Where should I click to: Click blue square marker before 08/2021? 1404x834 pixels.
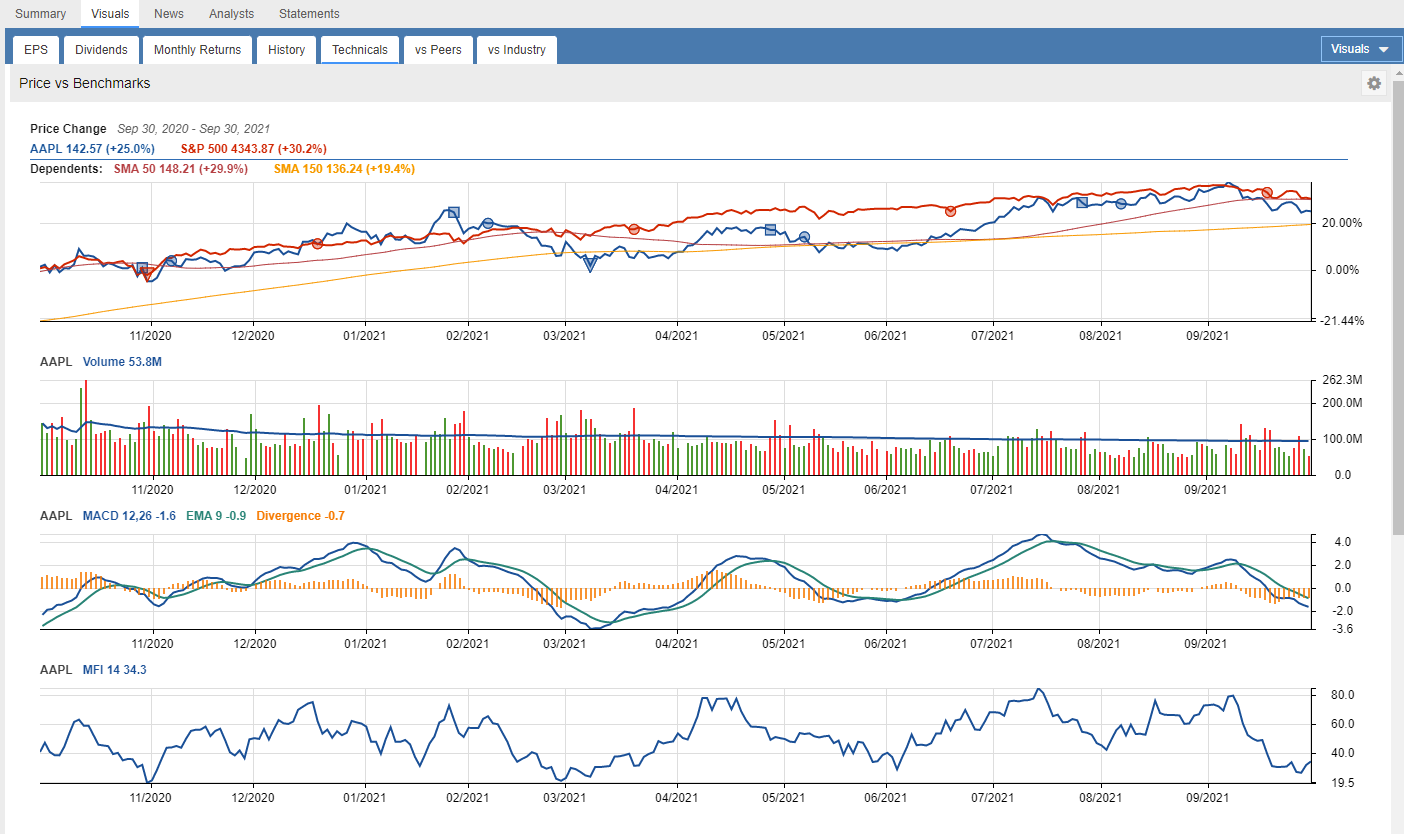(1081, 203)
